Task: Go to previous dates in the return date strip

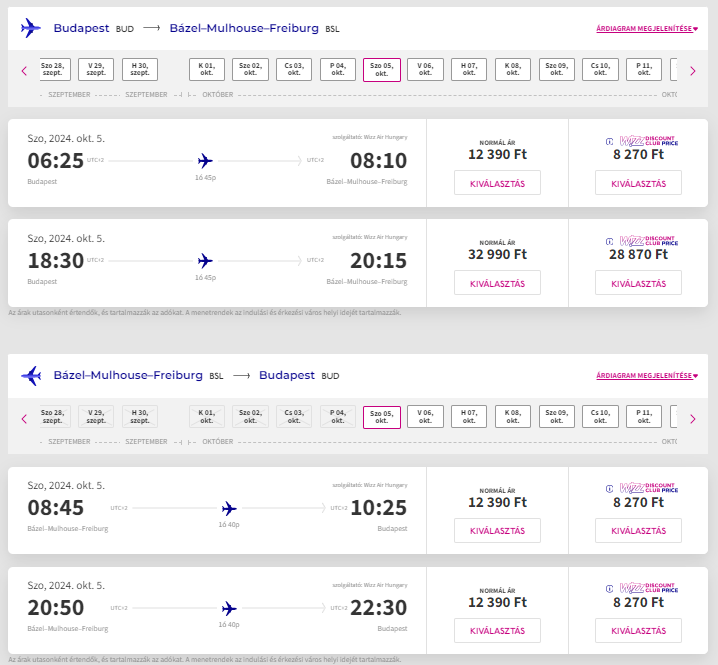Action: pos(24,418)
